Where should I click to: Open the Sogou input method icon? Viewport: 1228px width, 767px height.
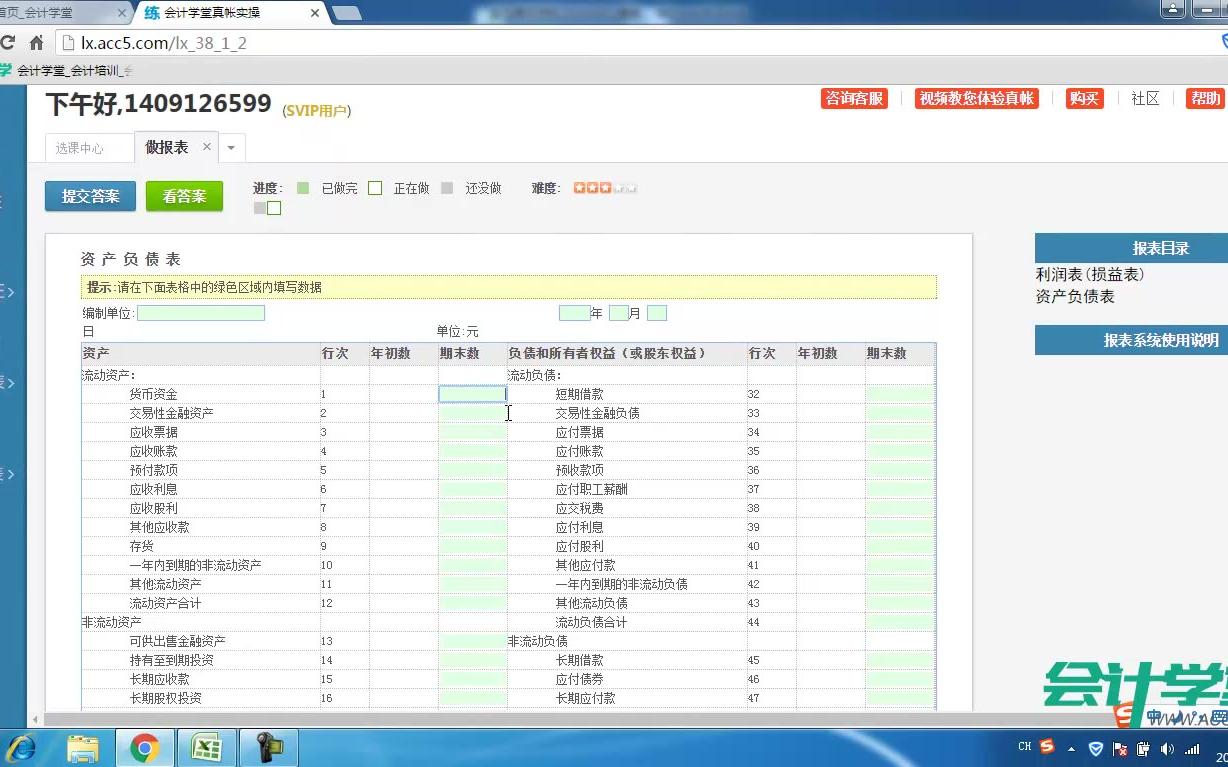pyautogui.click(x=1046, y=747)
